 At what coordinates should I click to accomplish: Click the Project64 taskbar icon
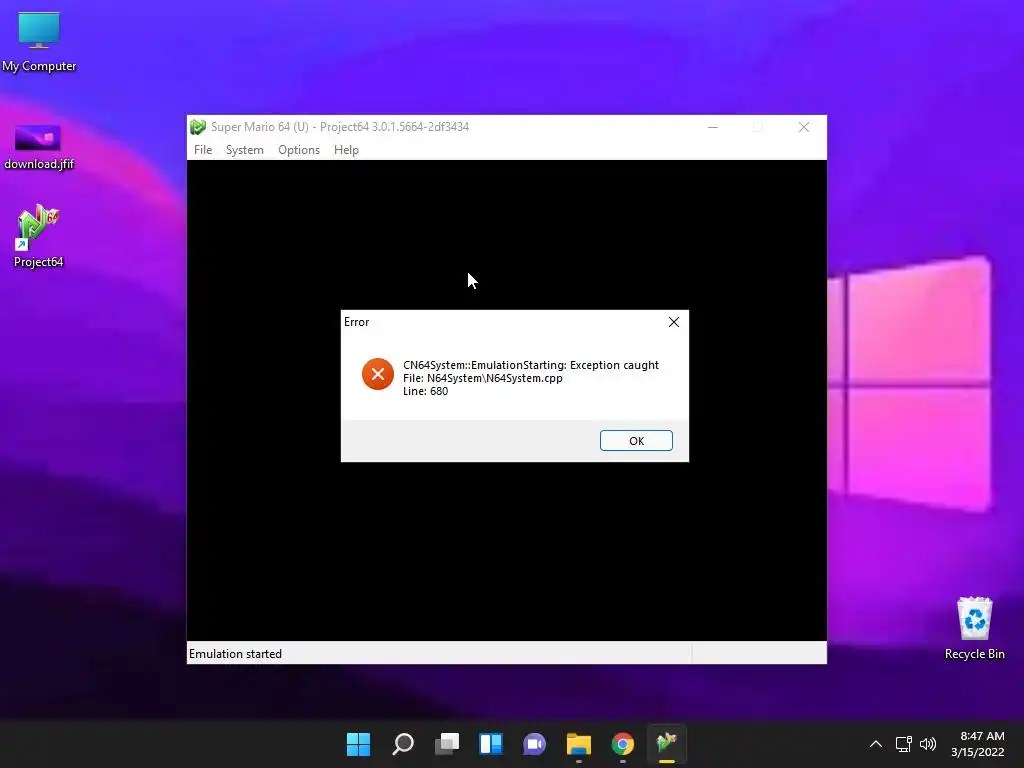(667, 744)
